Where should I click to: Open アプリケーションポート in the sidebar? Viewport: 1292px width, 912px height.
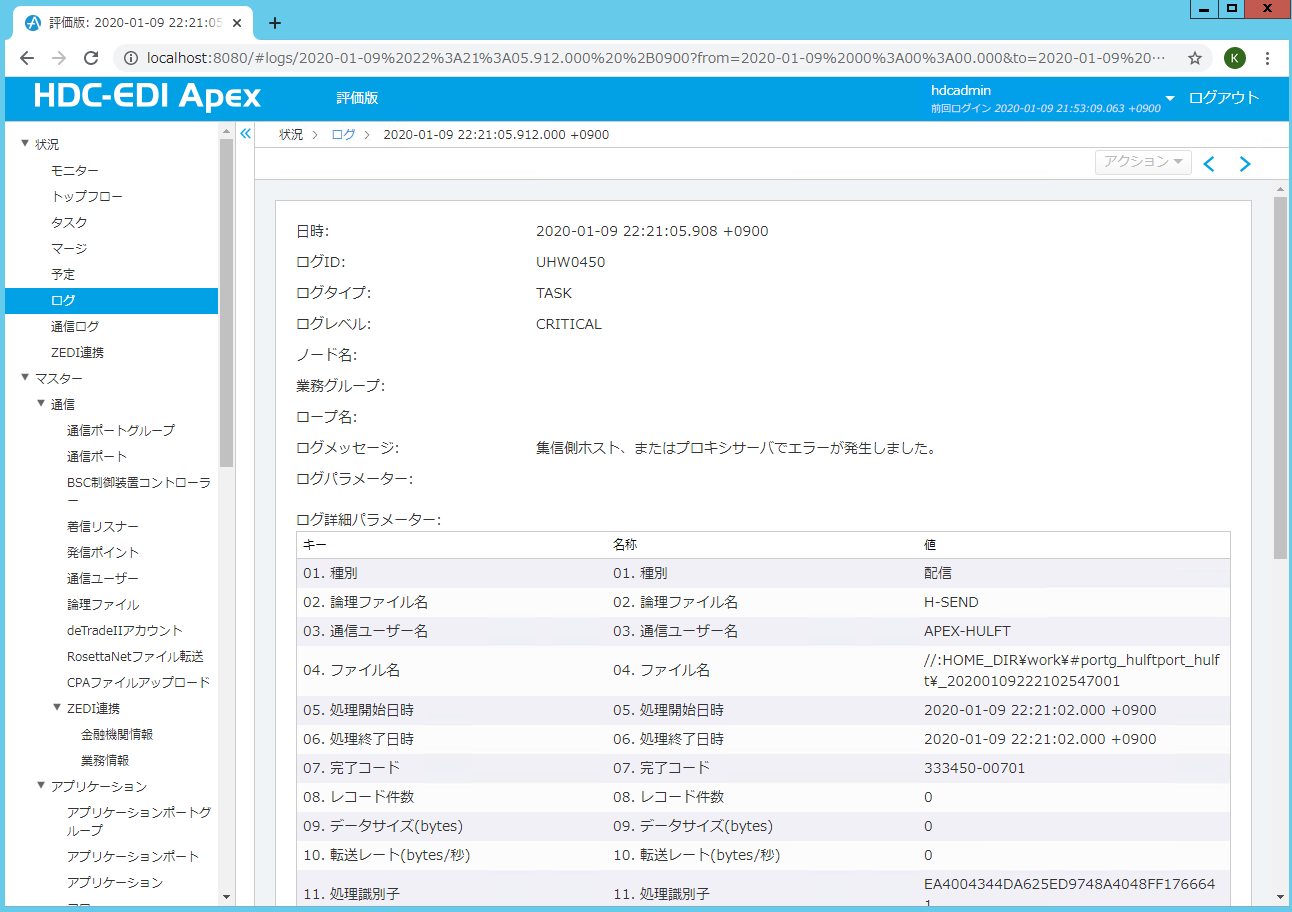(133, 856)
